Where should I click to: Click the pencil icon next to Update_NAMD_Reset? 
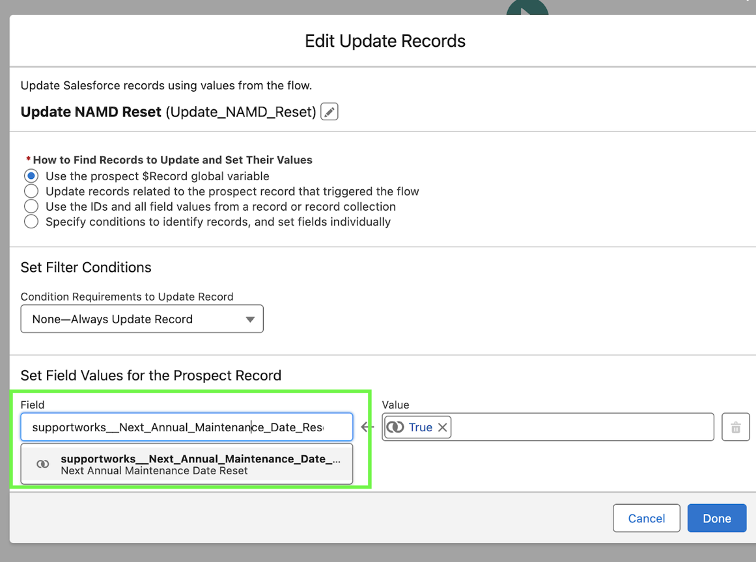pos(329,112)
